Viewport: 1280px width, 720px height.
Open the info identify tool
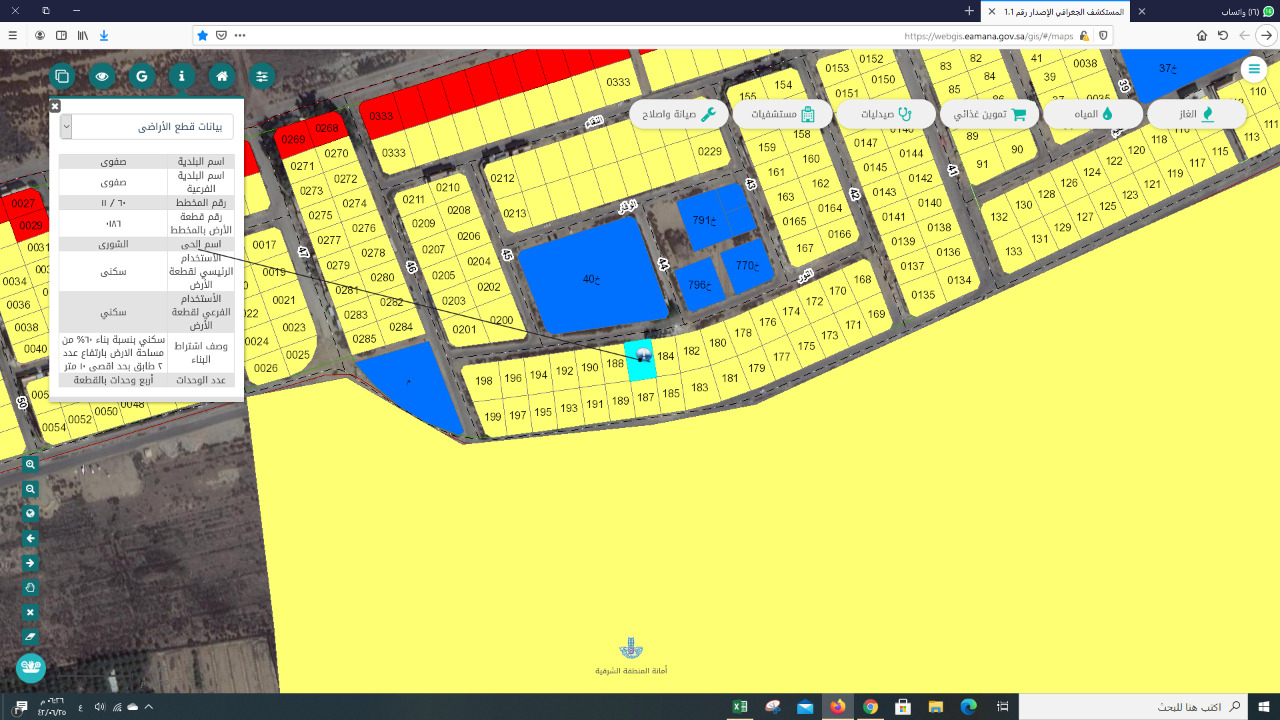[182, 76]
